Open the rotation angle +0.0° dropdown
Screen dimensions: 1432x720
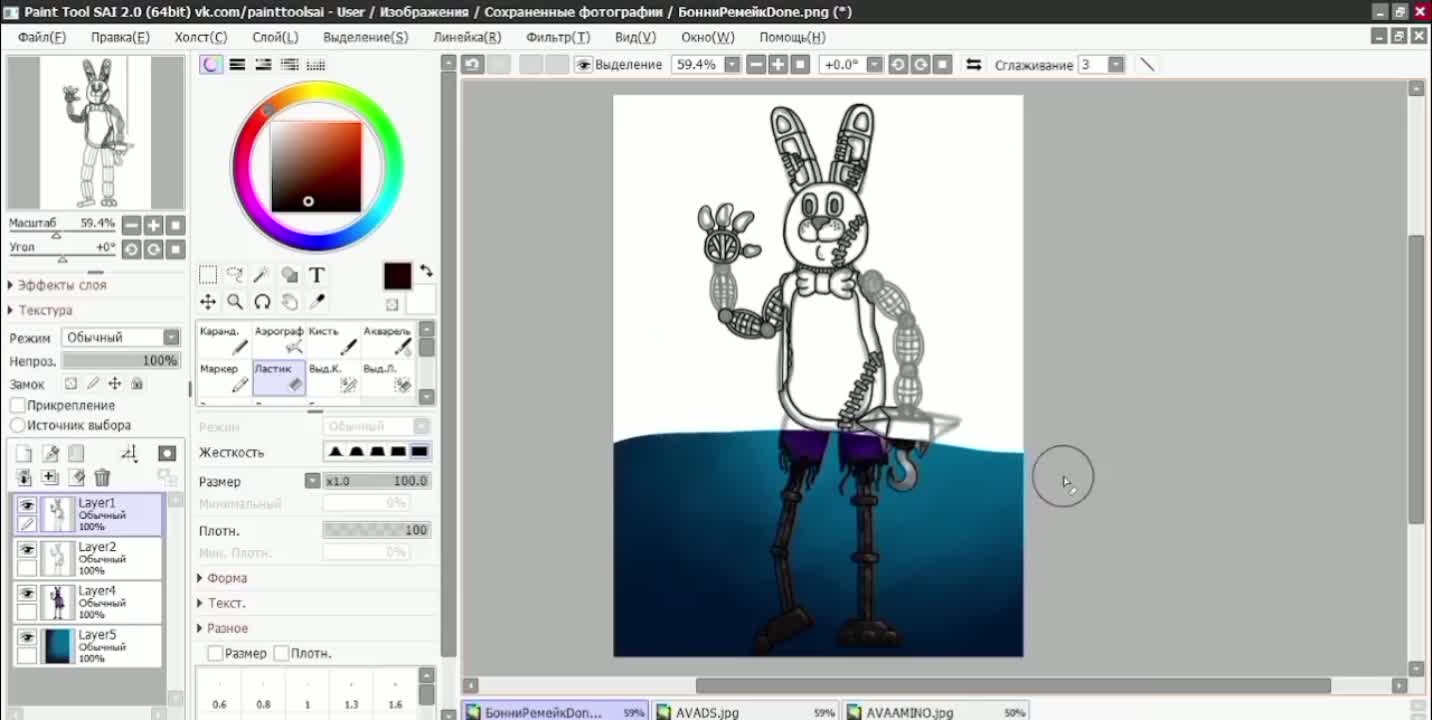click(875, 64)
